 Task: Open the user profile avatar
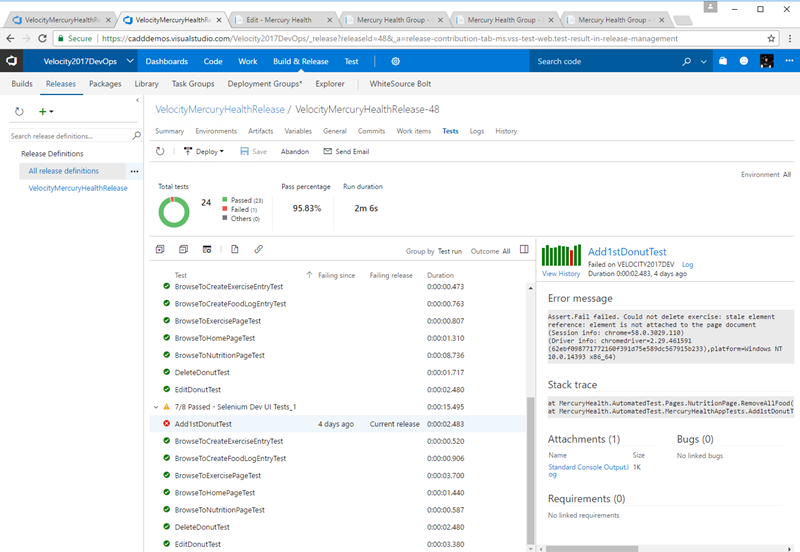[766, 61]
